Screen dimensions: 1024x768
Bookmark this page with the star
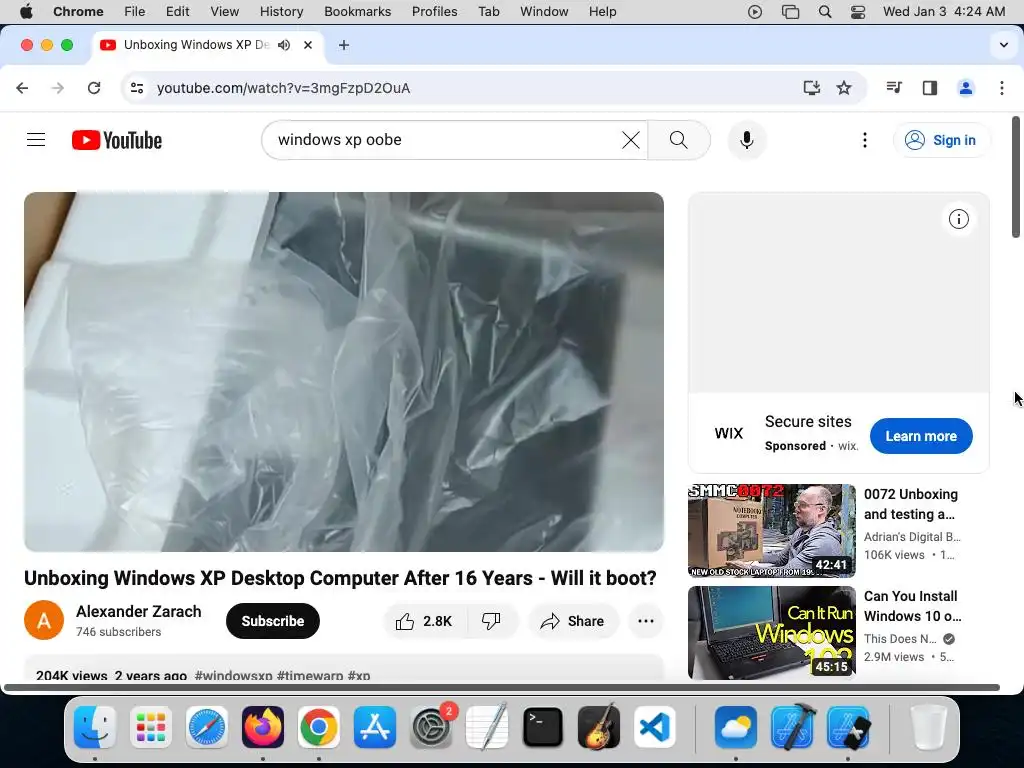pyautogui.click(x=844, y=88)
